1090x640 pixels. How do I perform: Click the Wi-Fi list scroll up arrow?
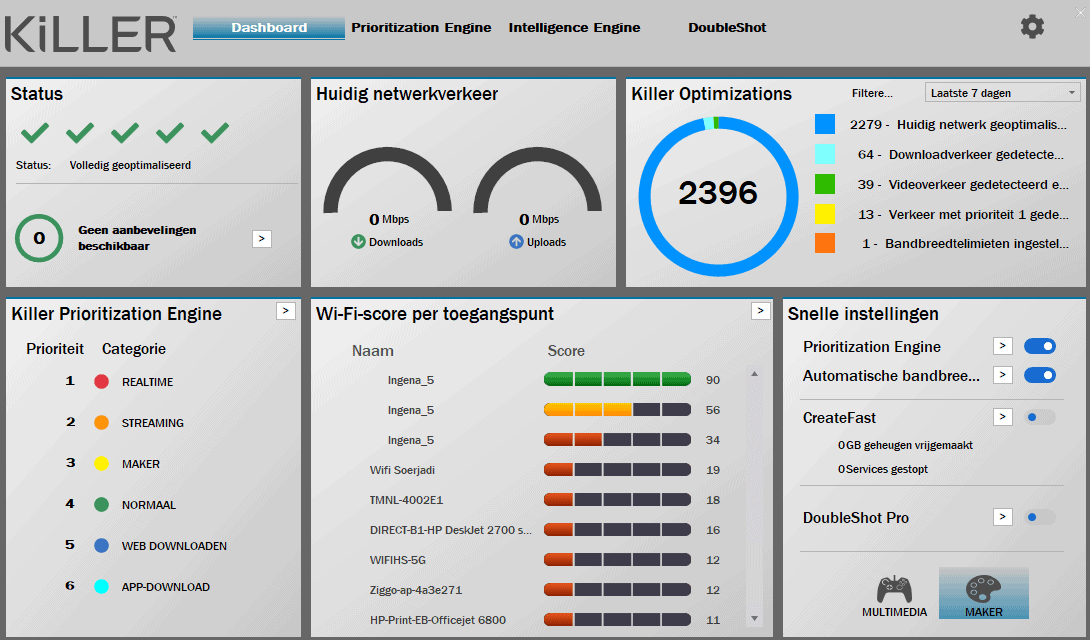(x=754, y=374)
